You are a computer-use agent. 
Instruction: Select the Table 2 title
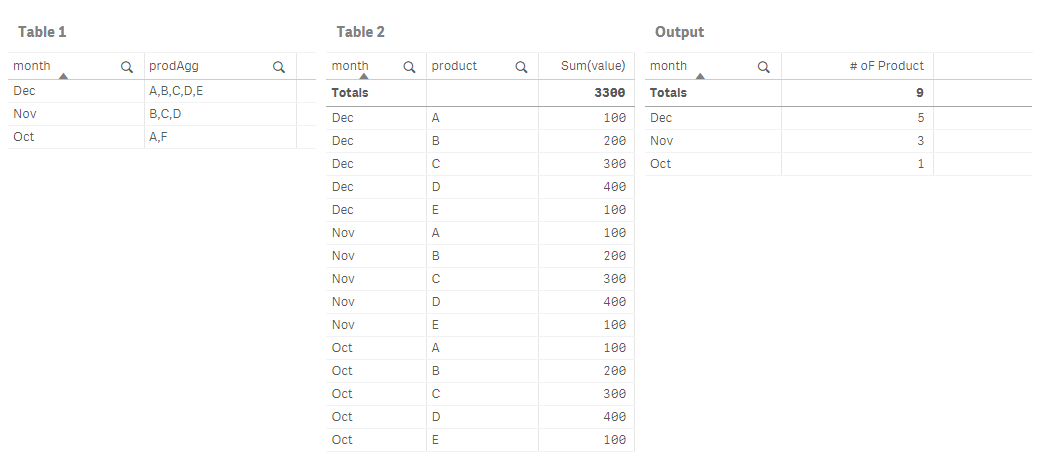pos(360,32)
